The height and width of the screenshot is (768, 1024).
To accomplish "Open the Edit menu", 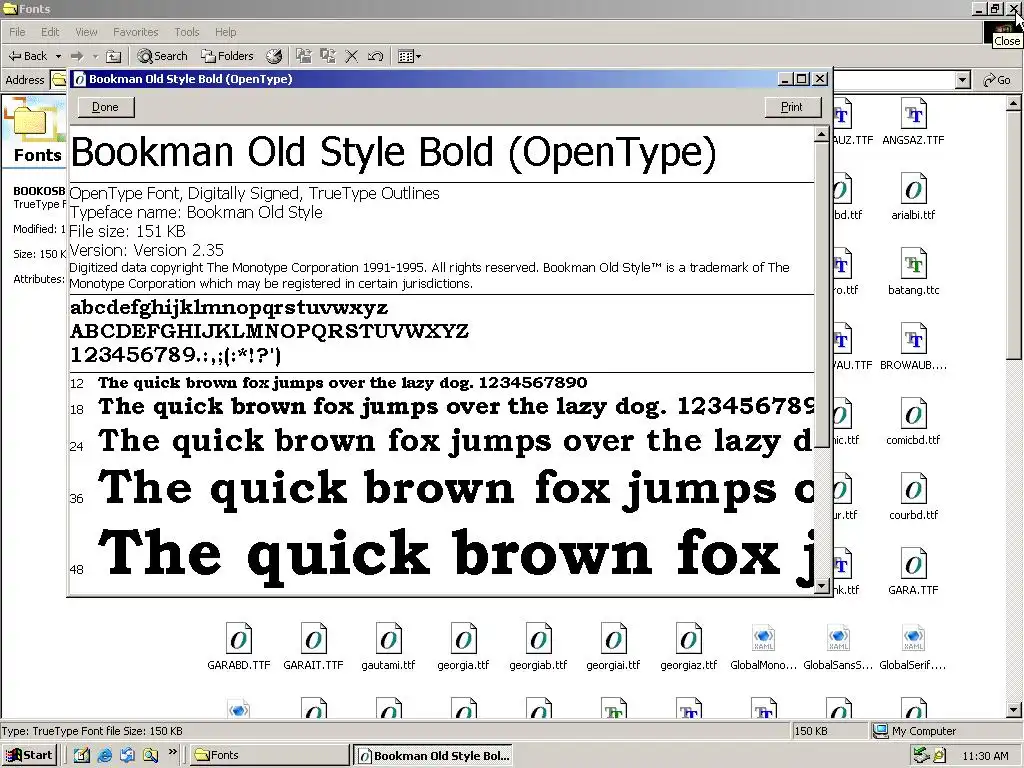I will tap(50, 32).
